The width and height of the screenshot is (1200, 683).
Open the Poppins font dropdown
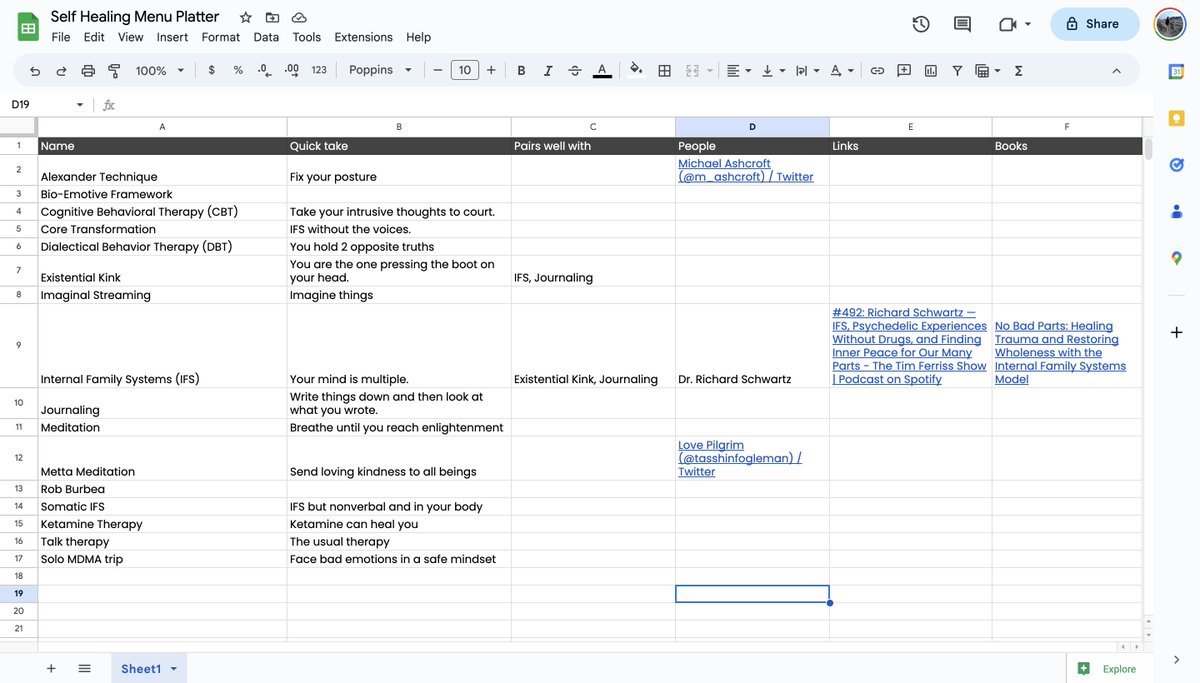(381, 70)
